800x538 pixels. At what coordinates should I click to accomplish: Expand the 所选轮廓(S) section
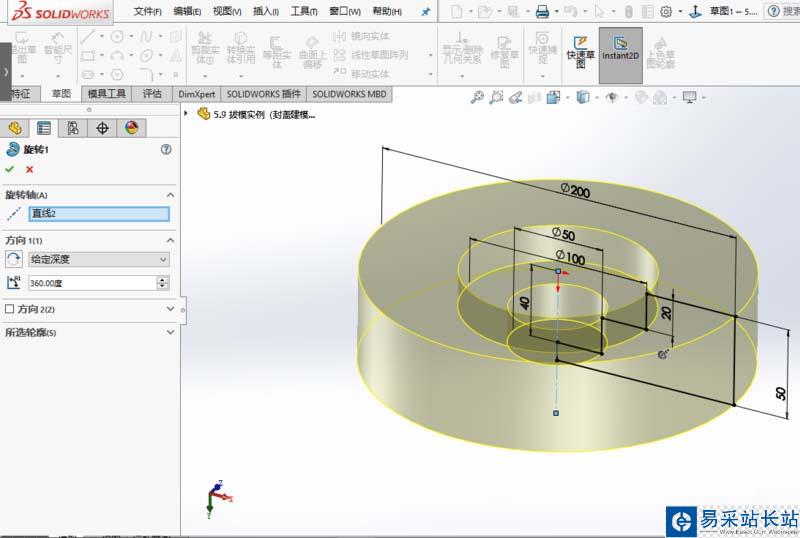tap(170, 332)
